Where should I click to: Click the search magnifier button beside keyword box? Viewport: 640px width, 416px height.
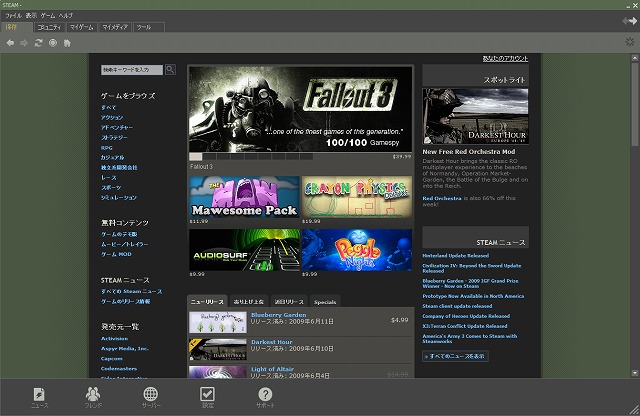click(x=170, y=70)
